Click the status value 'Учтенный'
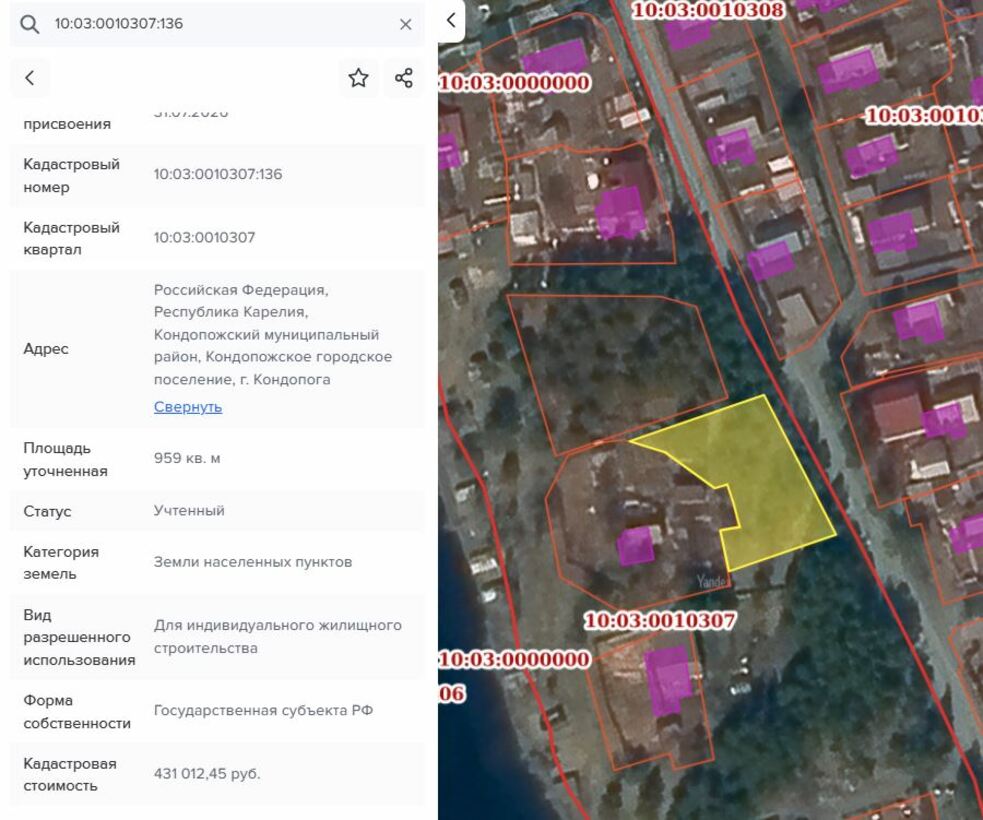 point(189,510)
